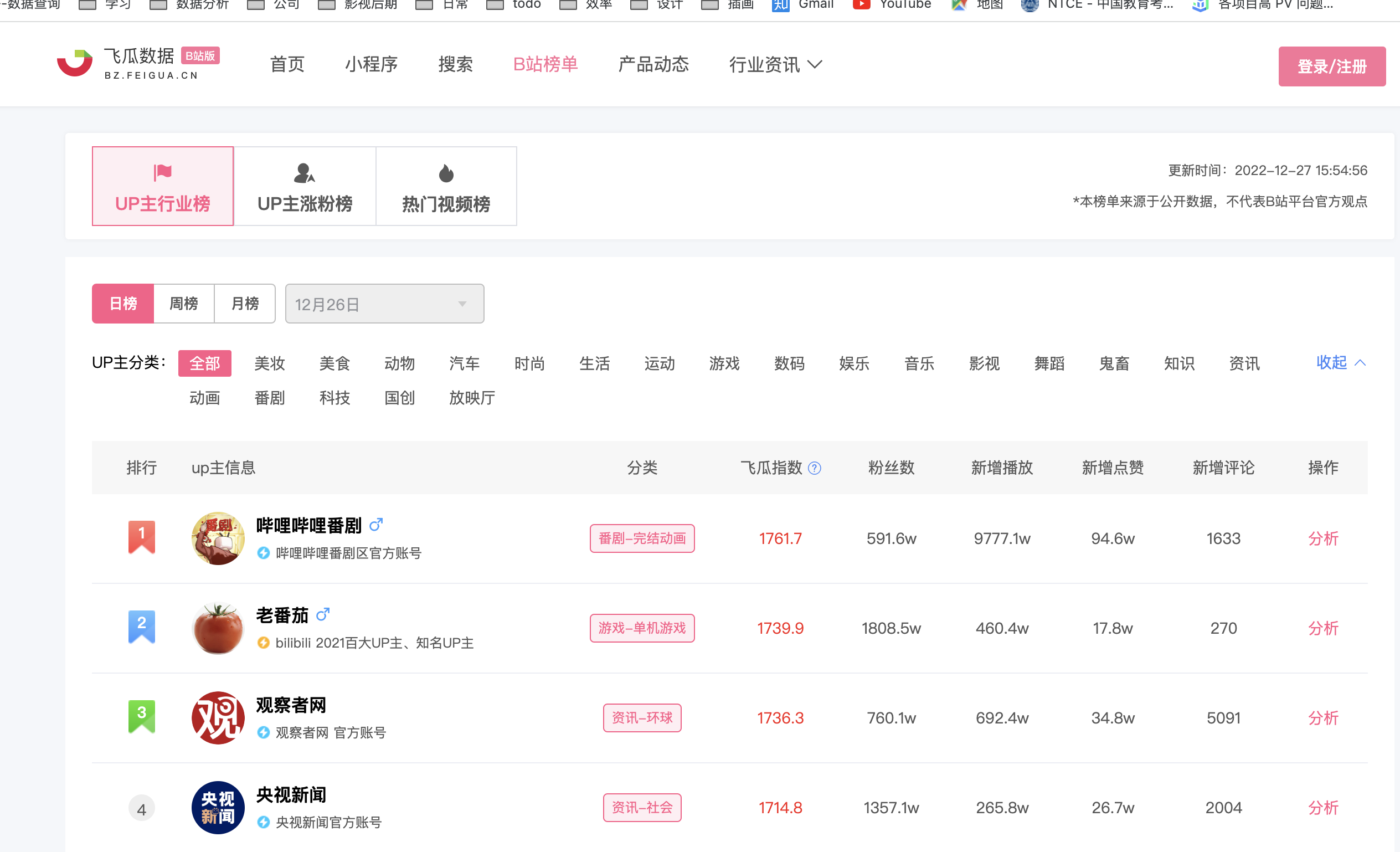1400x852 pixels.
Task: Expand the 行业资讯 dropdown menu
Action: 774,64
